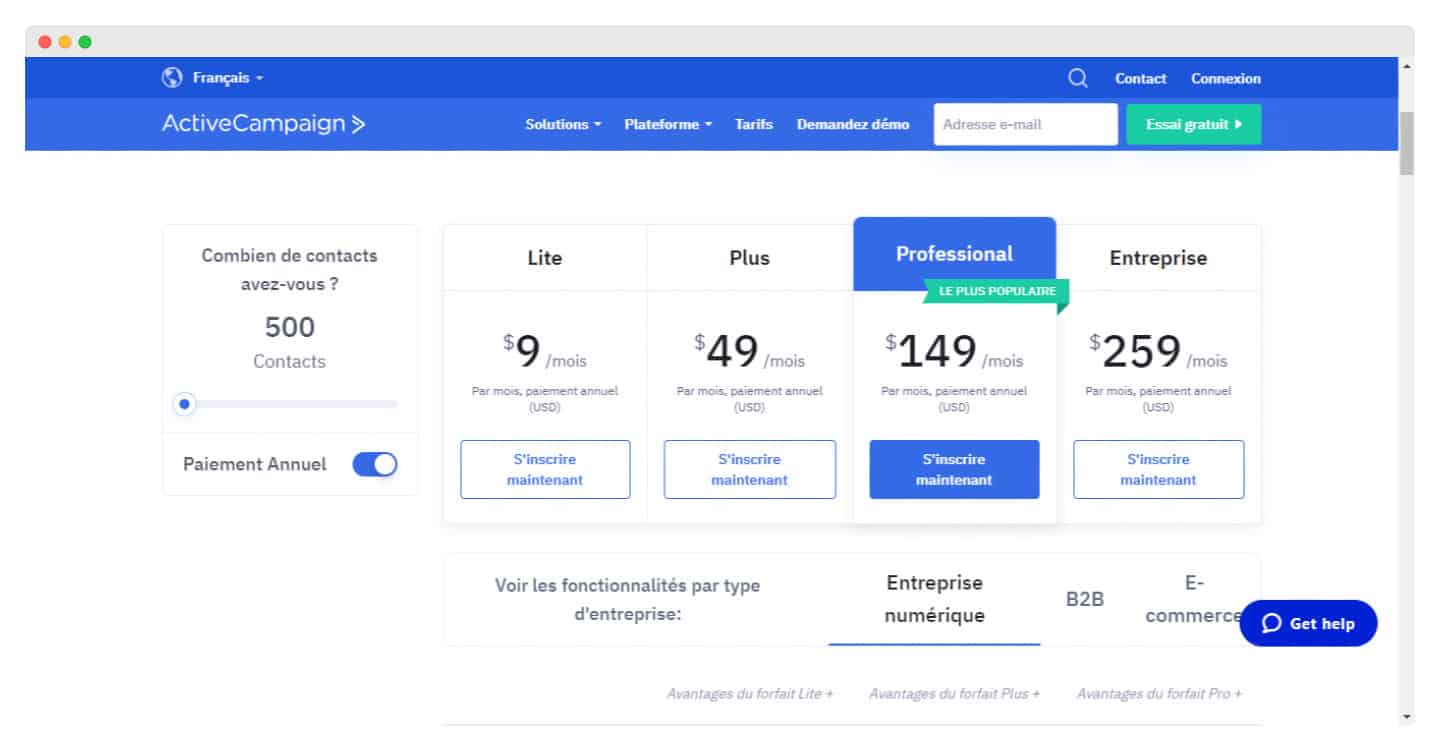The height and width of the screenshot is (751, 1440).
Task: Click the Lite plan heading
Action: point(545,258)
